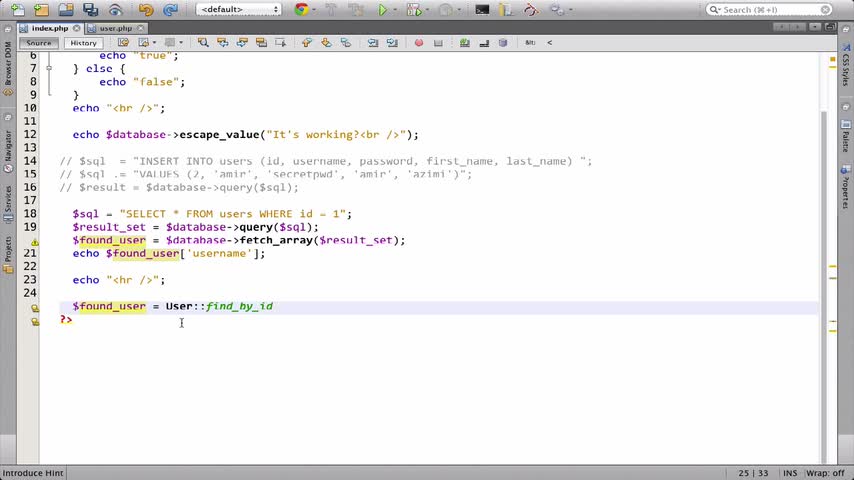The width and height of the screenshot is (854, 480).
Task: Open the search options magnifier dropdown
Action: click(x=715, y=9)
